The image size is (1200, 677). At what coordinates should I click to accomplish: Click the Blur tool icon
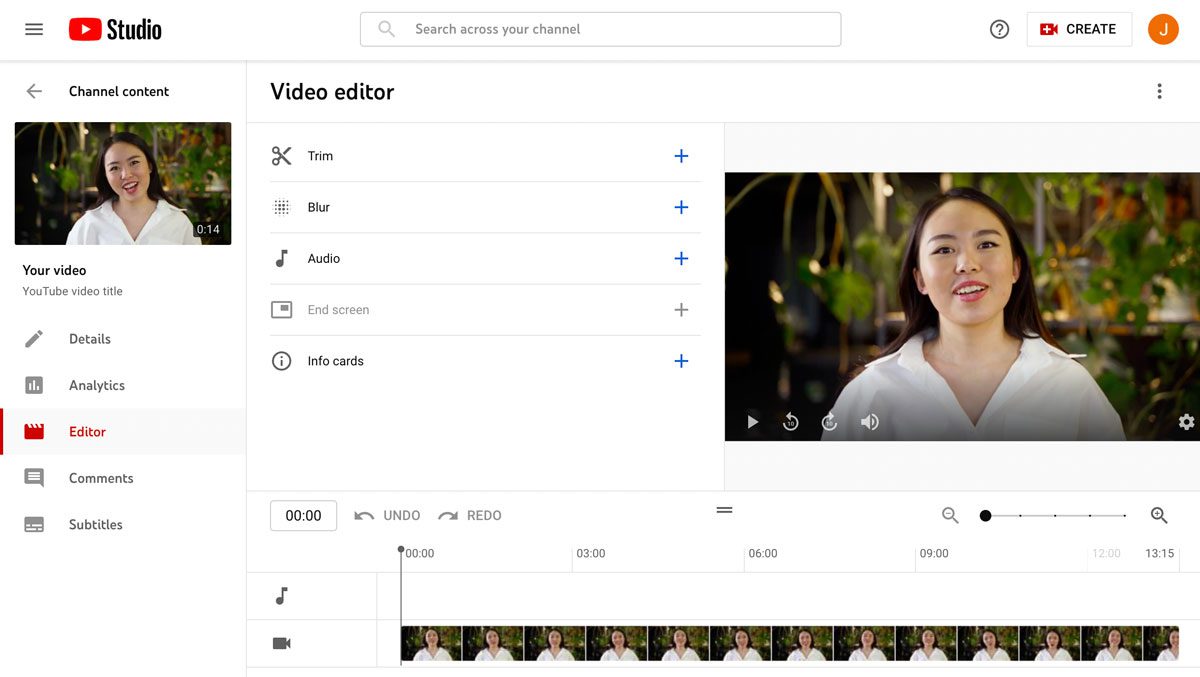(x=281, y=207)
